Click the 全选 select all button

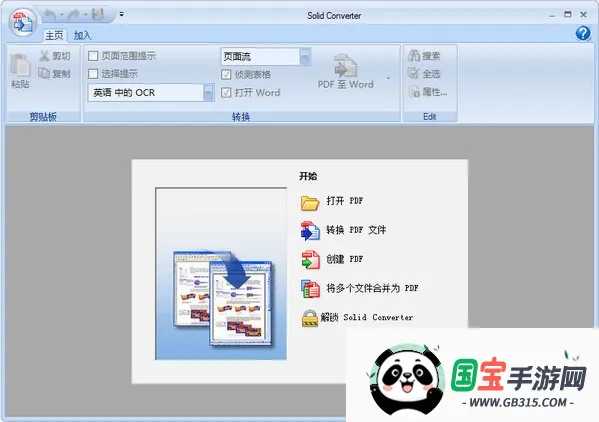tap(424, 73)
